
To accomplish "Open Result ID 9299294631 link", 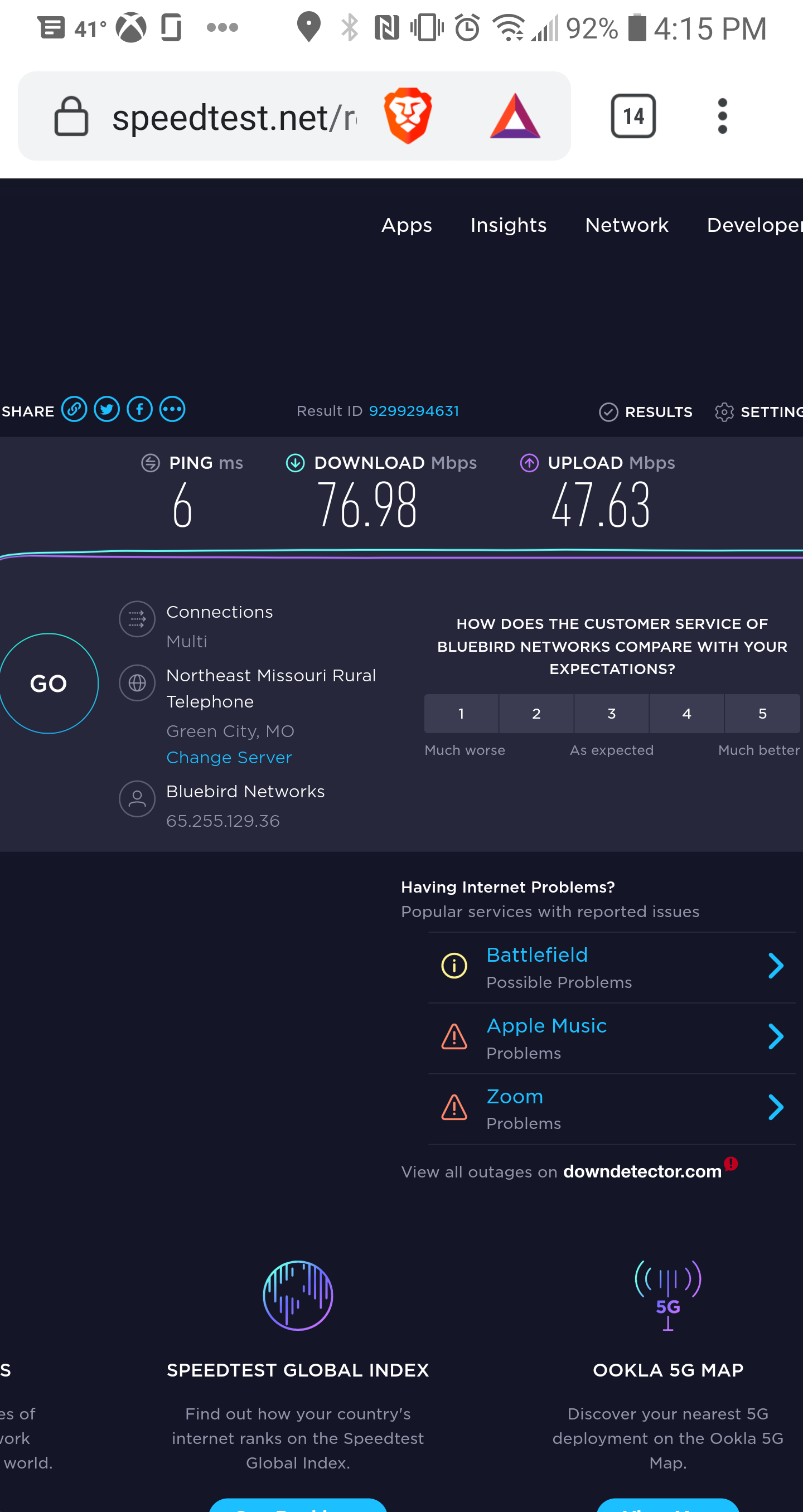I will tap(413, 411).
